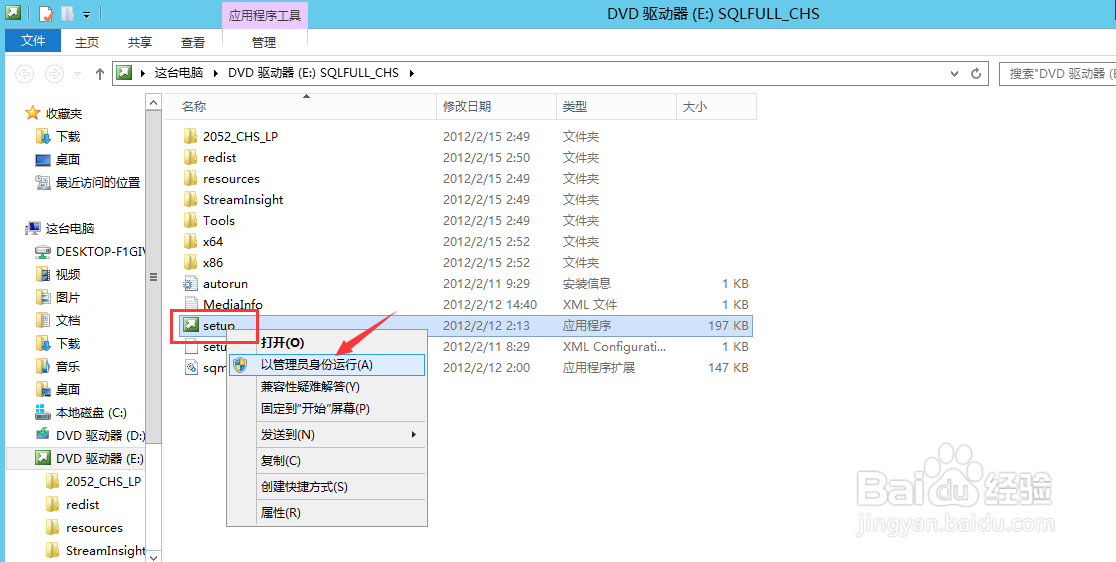Click DVD 驱动器 (E:) SQLFULL_CHS breadcrumb
1116x562 pixels.
click(x=313, y=73)
